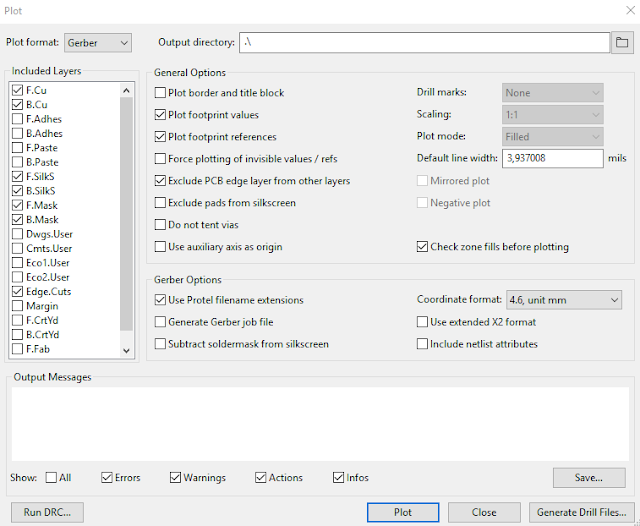Toggle Plot footprint references
640x526 pixels.
160,137
